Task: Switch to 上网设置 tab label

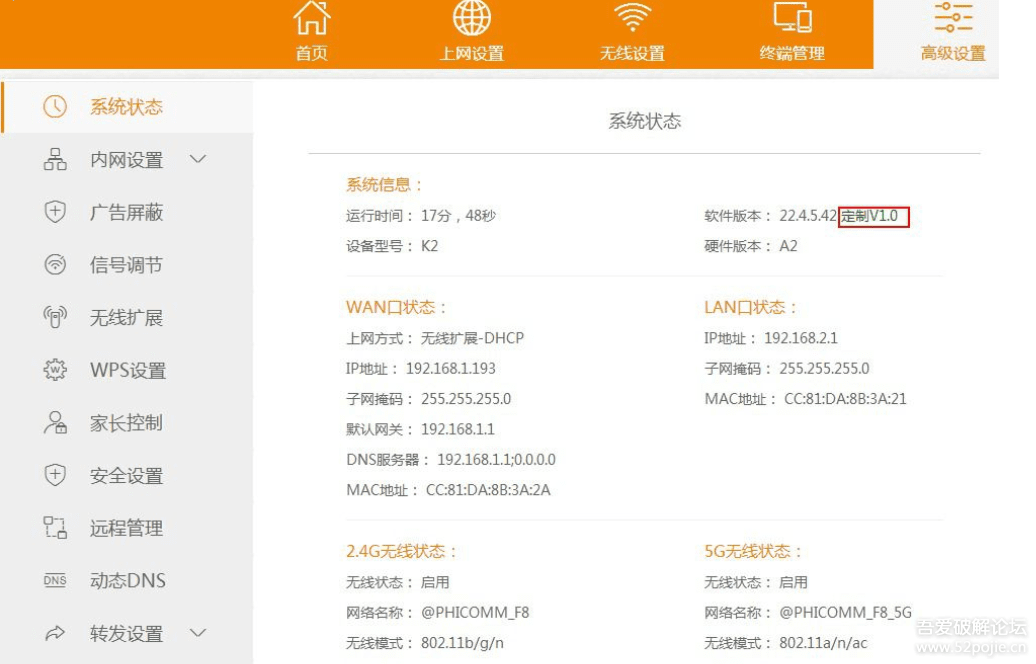Action: tap(472, 54)
